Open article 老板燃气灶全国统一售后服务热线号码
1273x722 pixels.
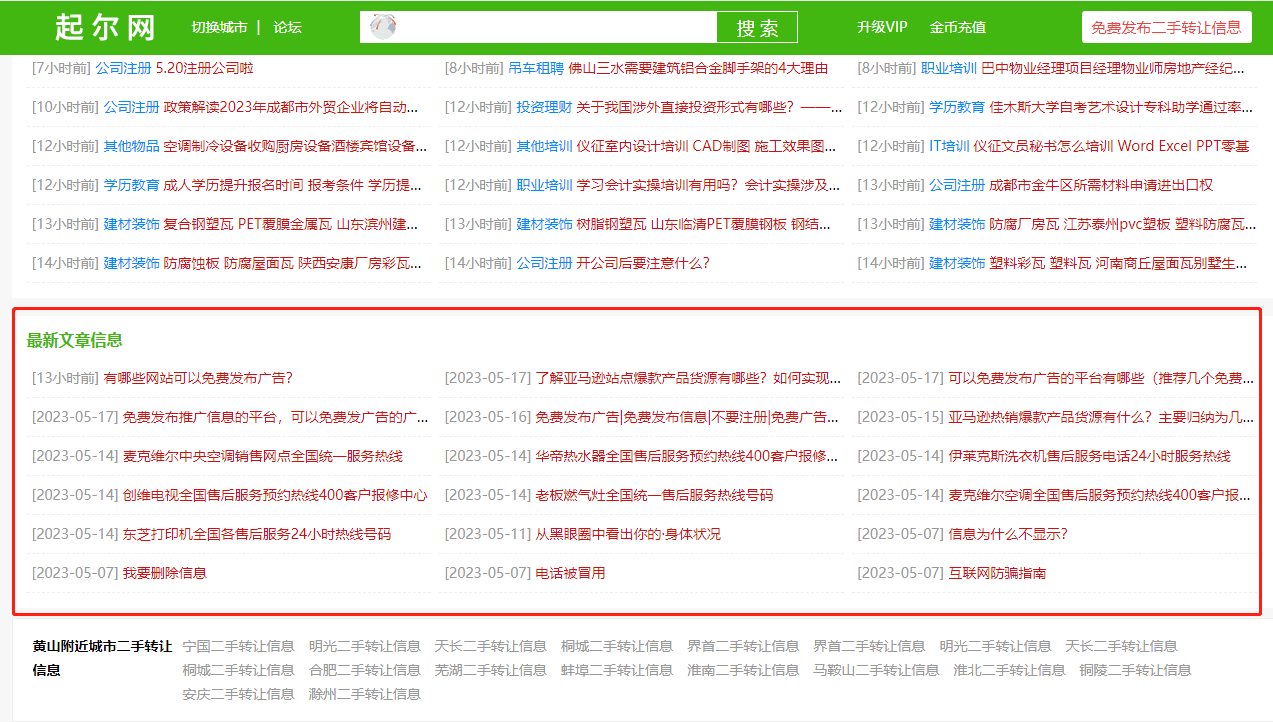(654, 495)
